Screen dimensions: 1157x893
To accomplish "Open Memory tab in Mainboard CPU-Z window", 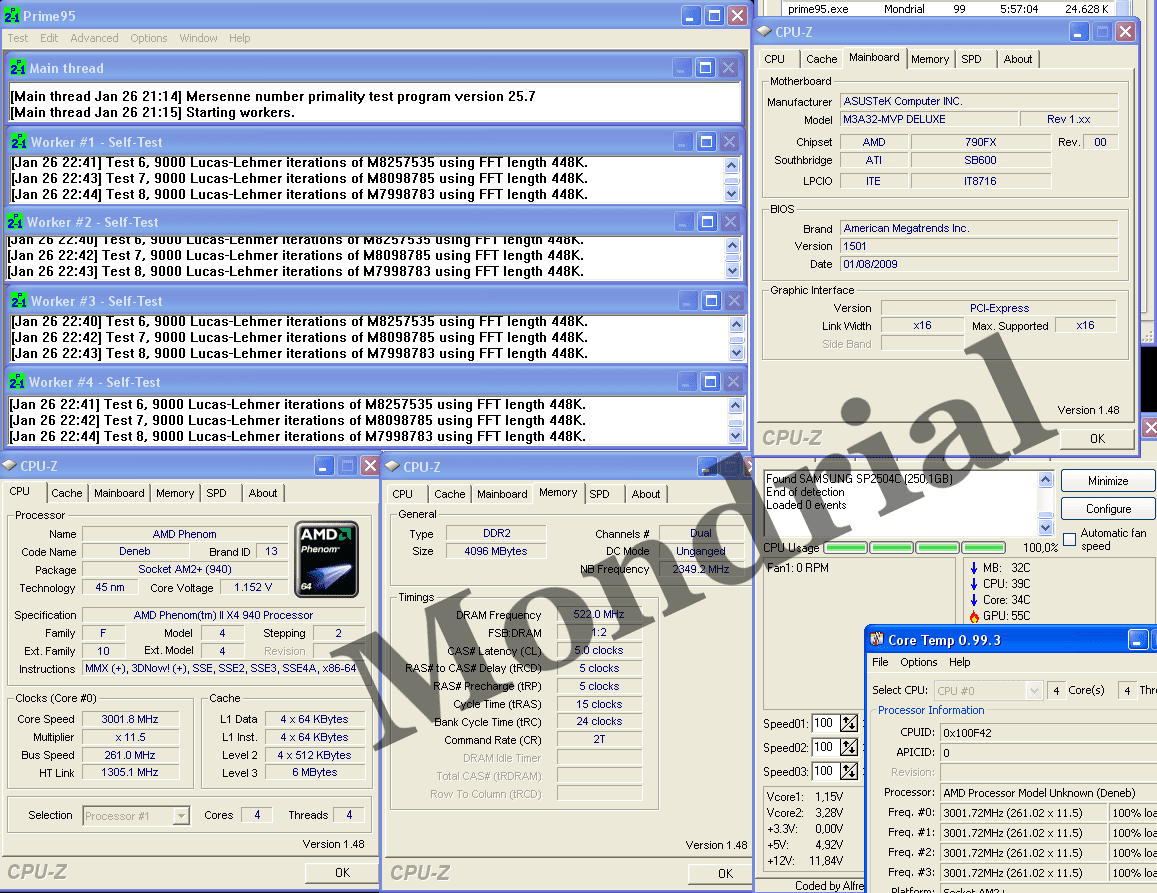I will coord(930,59).
